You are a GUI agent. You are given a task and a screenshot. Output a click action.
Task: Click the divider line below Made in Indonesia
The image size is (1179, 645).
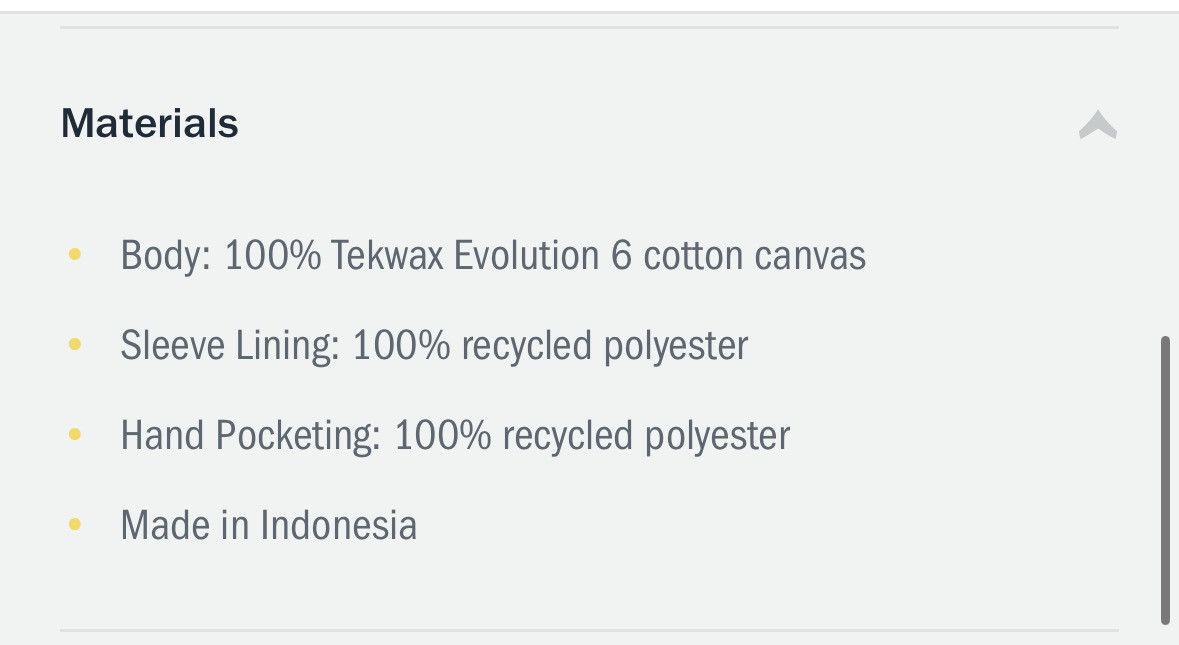pos(589,630)
